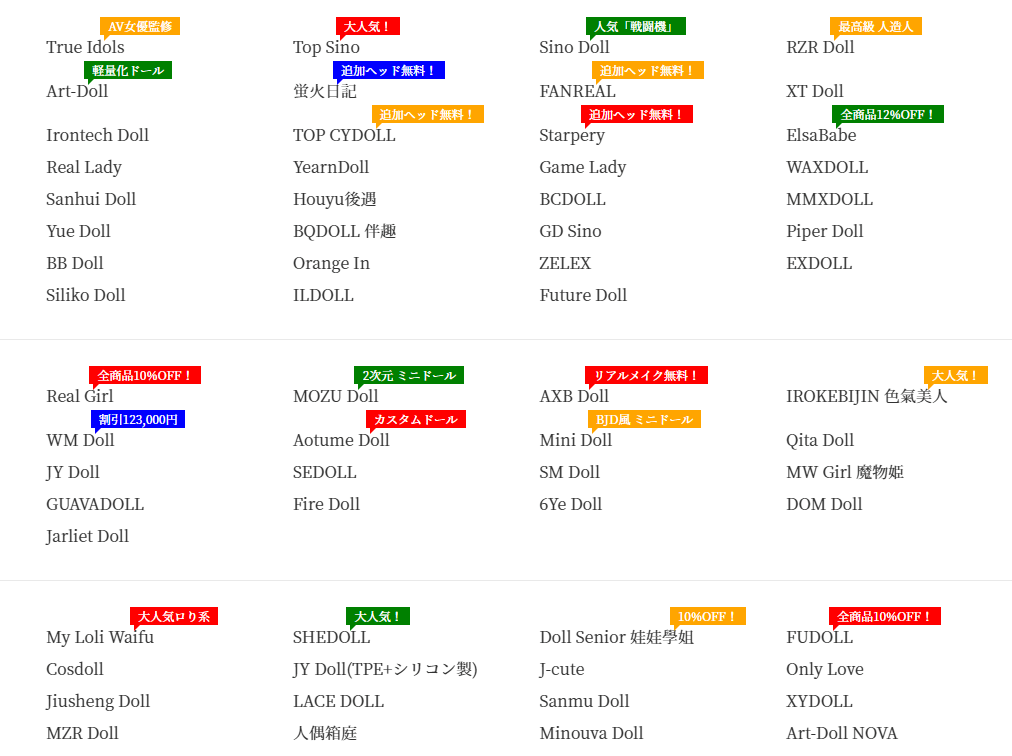Go to the Doll Senior 娃娃學姐 page

coord(616,637)
